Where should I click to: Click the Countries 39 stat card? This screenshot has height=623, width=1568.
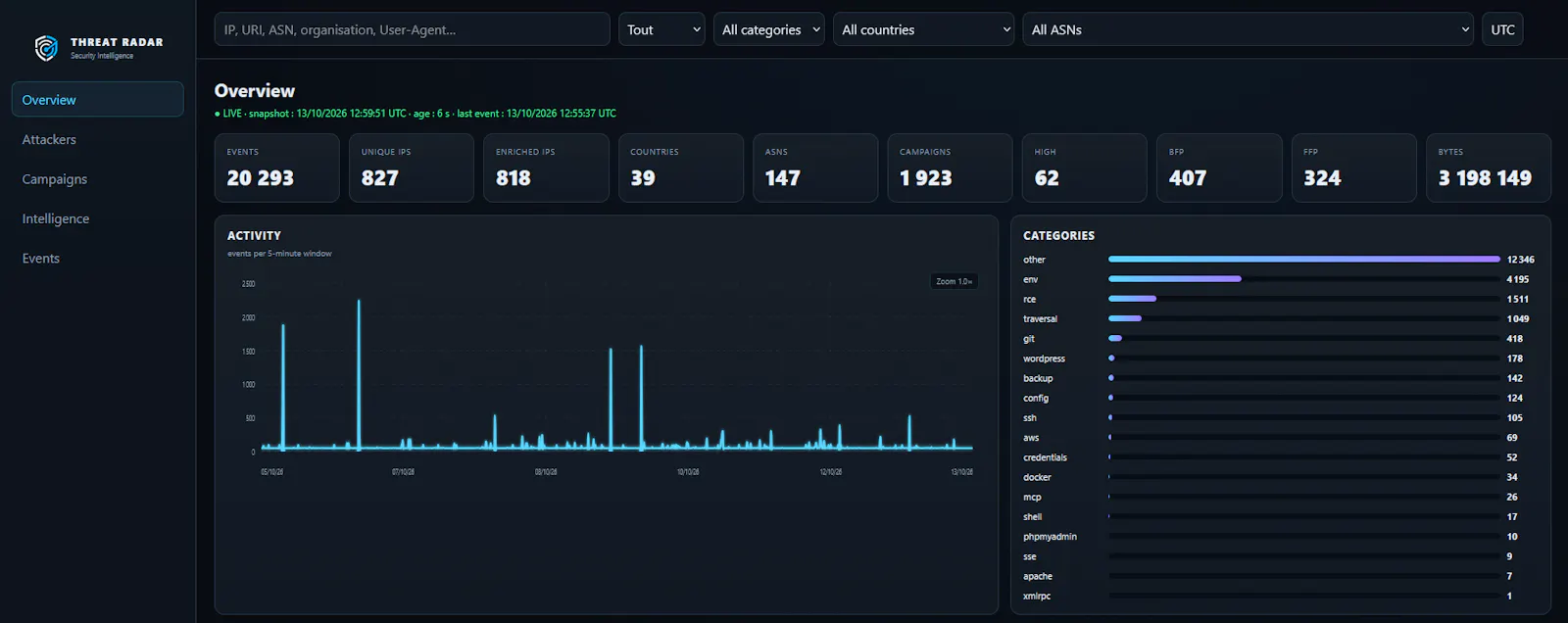(681, 168)
